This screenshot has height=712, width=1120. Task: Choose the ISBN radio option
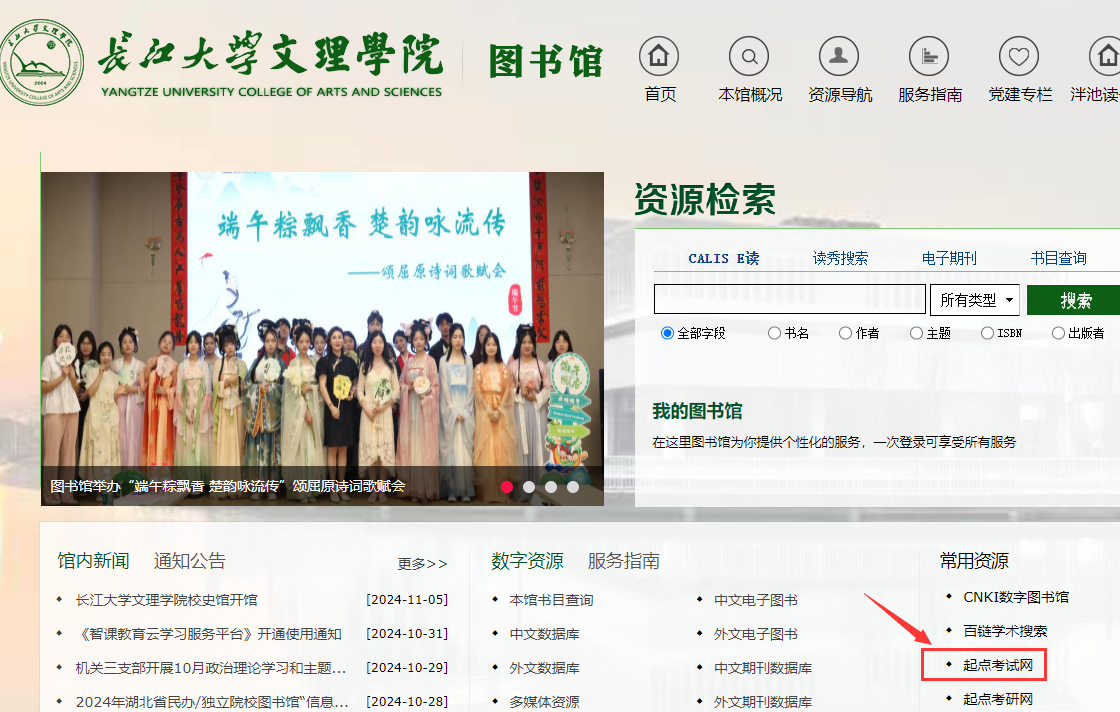[x=987, y=333]
